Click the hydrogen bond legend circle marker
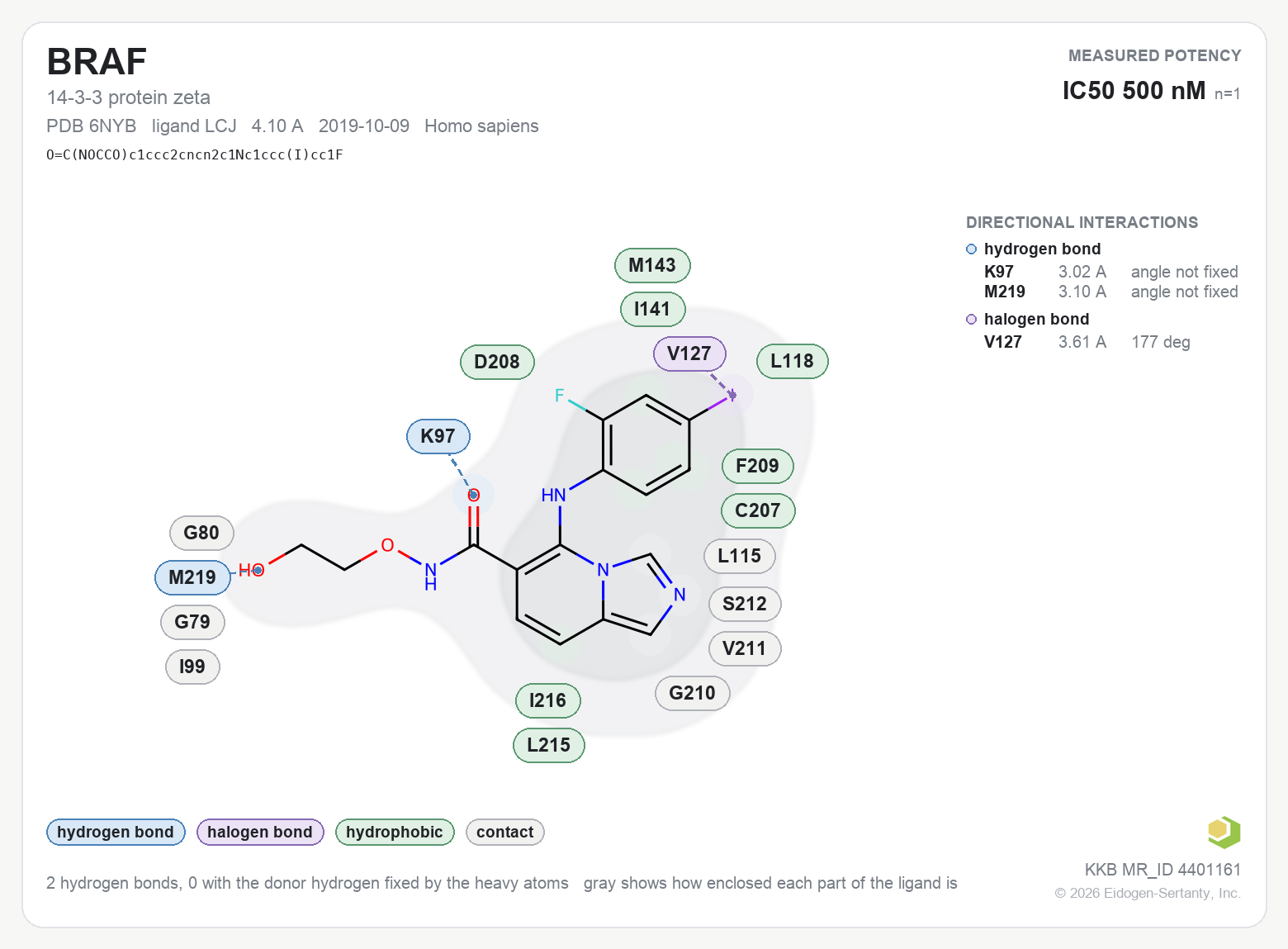 point(972,249)
